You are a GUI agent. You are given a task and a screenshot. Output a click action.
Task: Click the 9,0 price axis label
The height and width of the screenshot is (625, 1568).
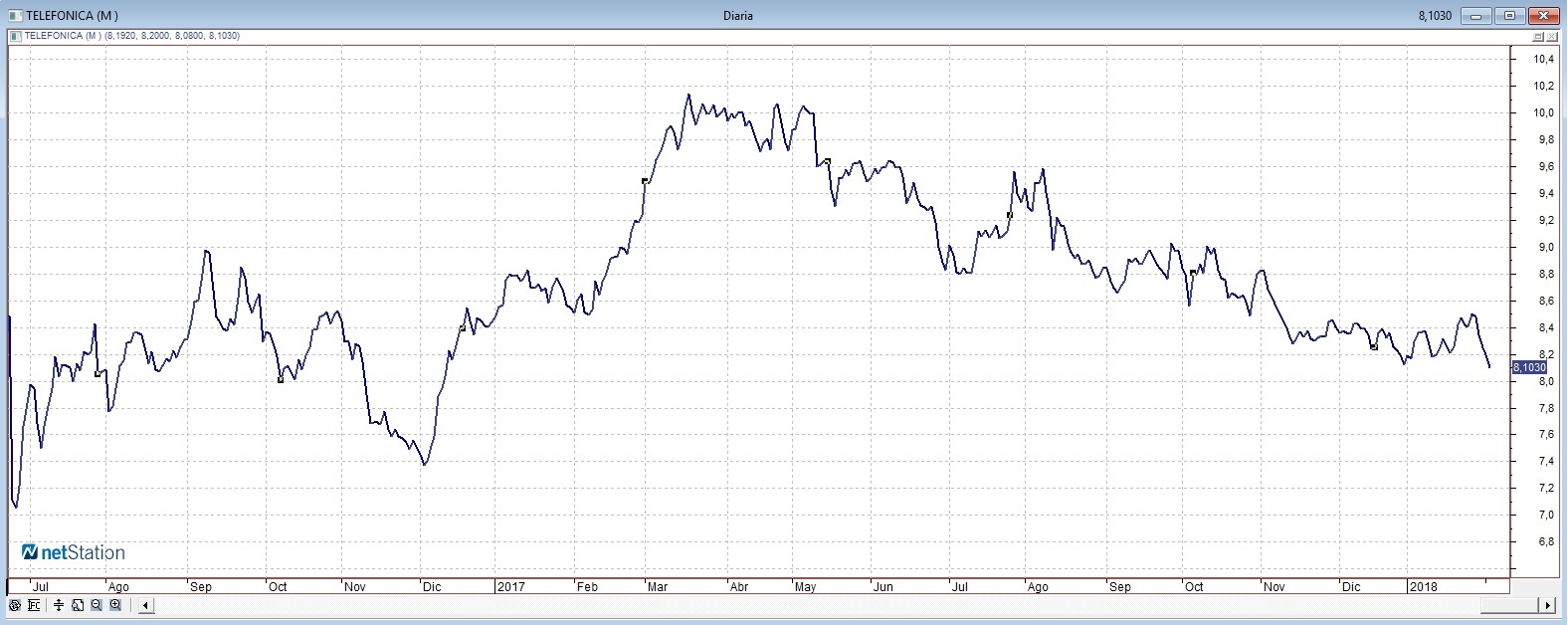1547,248
